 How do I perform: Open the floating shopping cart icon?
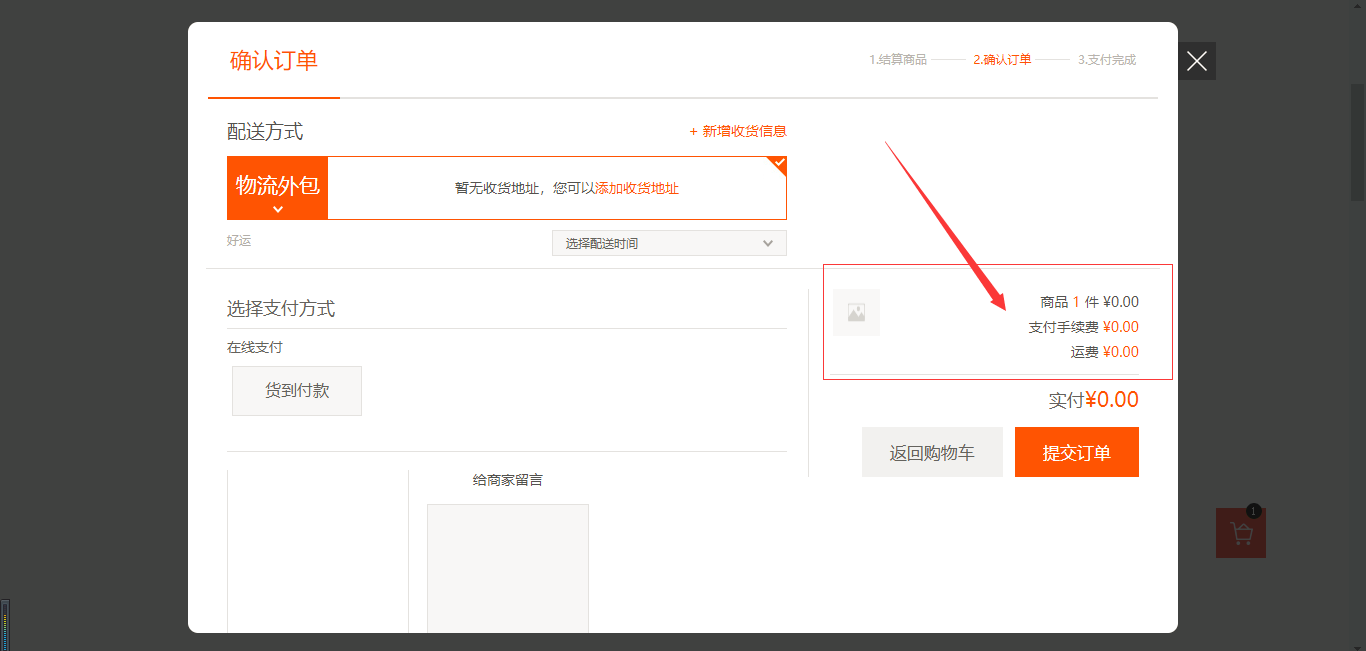coord(1241,535)
